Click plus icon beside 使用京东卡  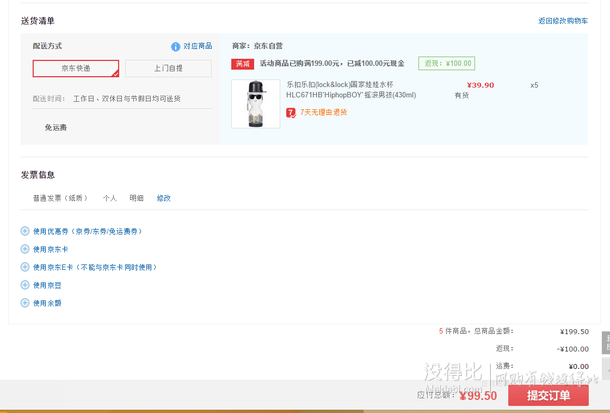pos(25,249)
